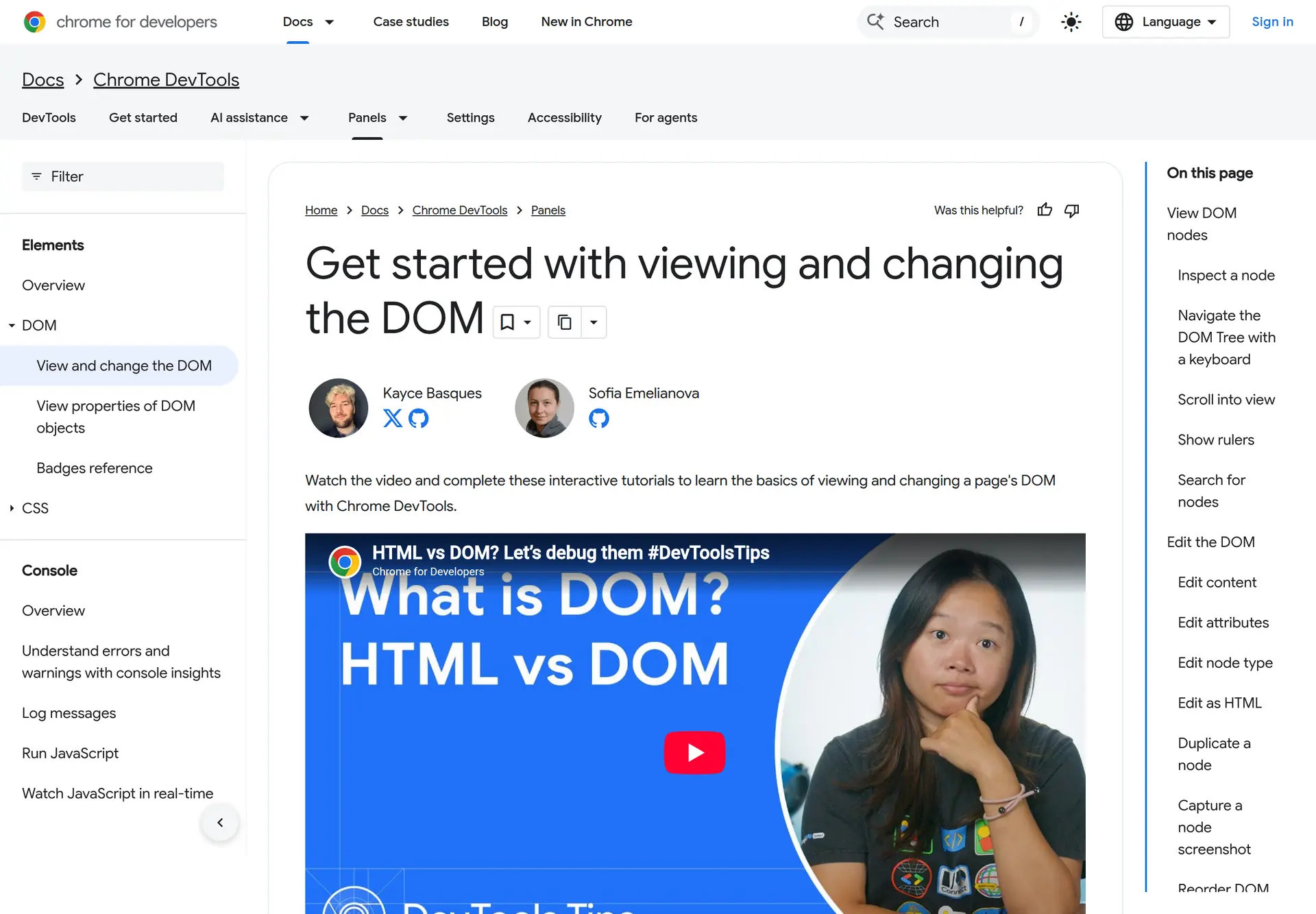Open View properties of DOM objects
The width and height of the screenshot is (1316, 914).
[x=116, y=417]
